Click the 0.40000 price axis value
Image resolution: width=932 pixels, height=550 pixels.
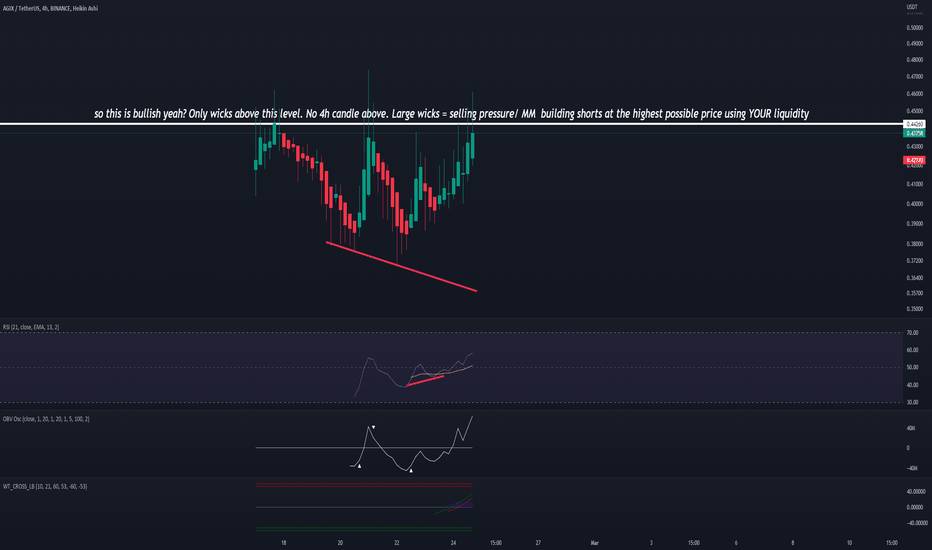point(915,203)
